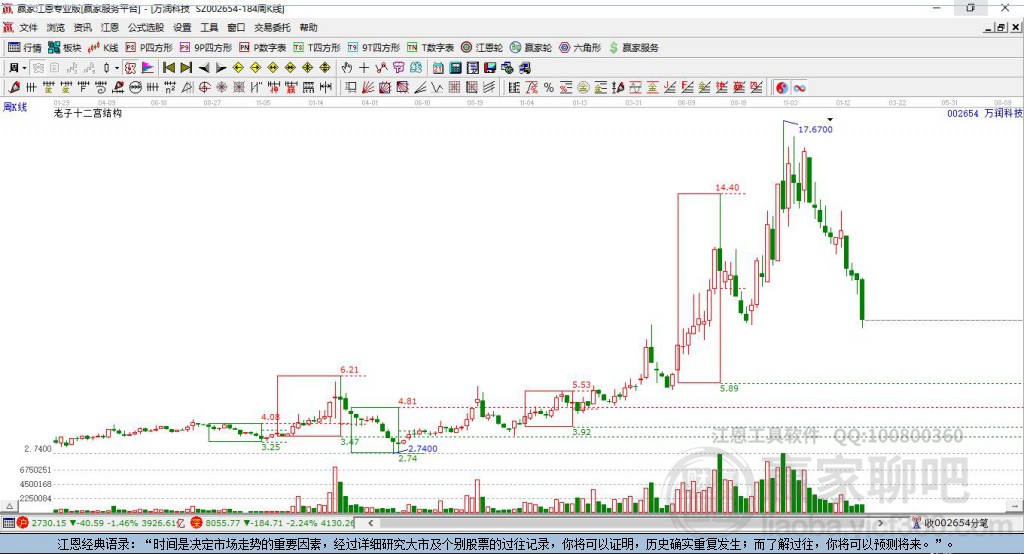Open the 文件 menu

(x=28, y=27)
